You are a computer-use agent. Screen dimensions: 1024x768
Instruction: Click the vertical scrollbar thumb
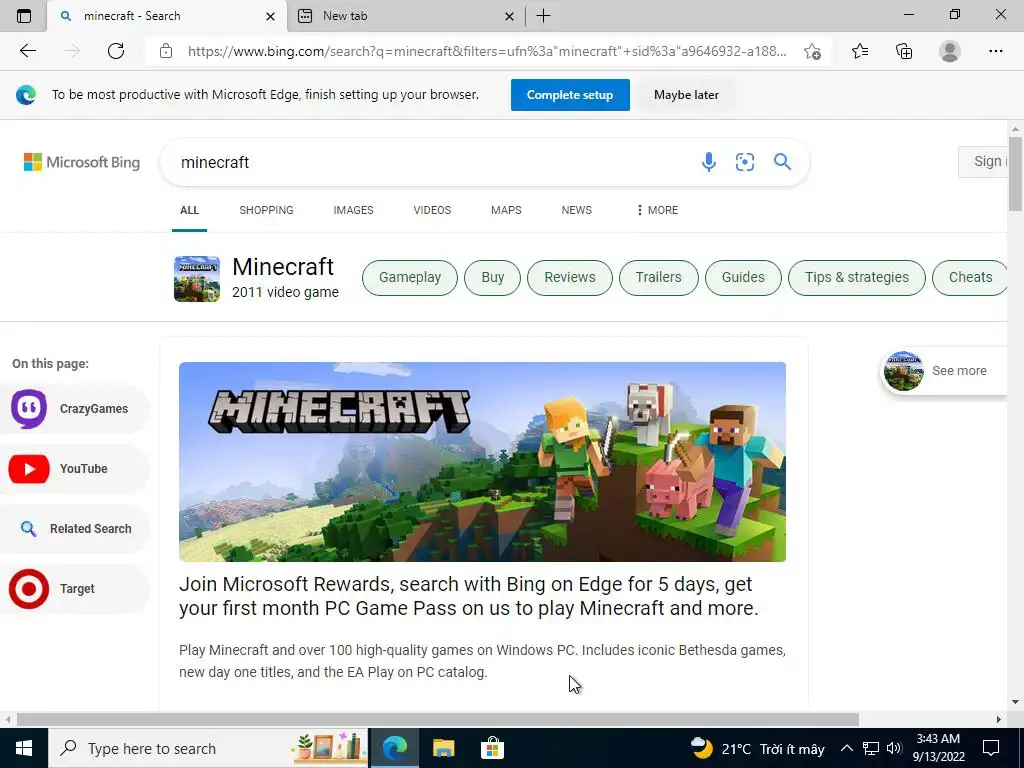pyautogui.click(x=1015, y=174)
